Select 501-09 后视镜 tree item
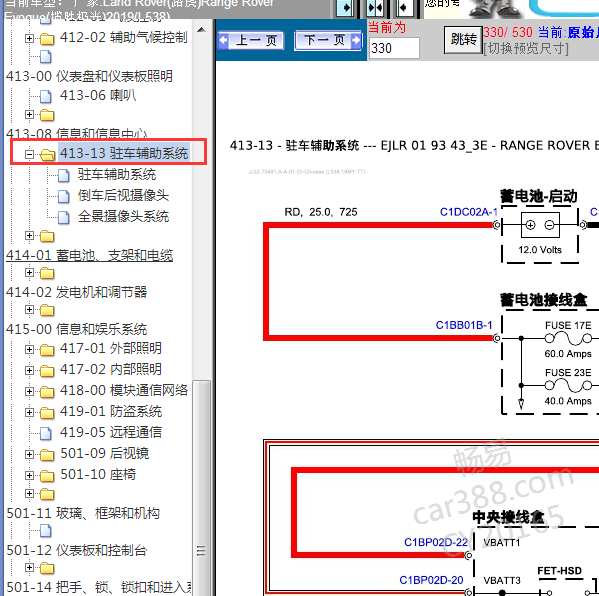Viewport: 599px width, 596px height. click(x=104, y=453)
